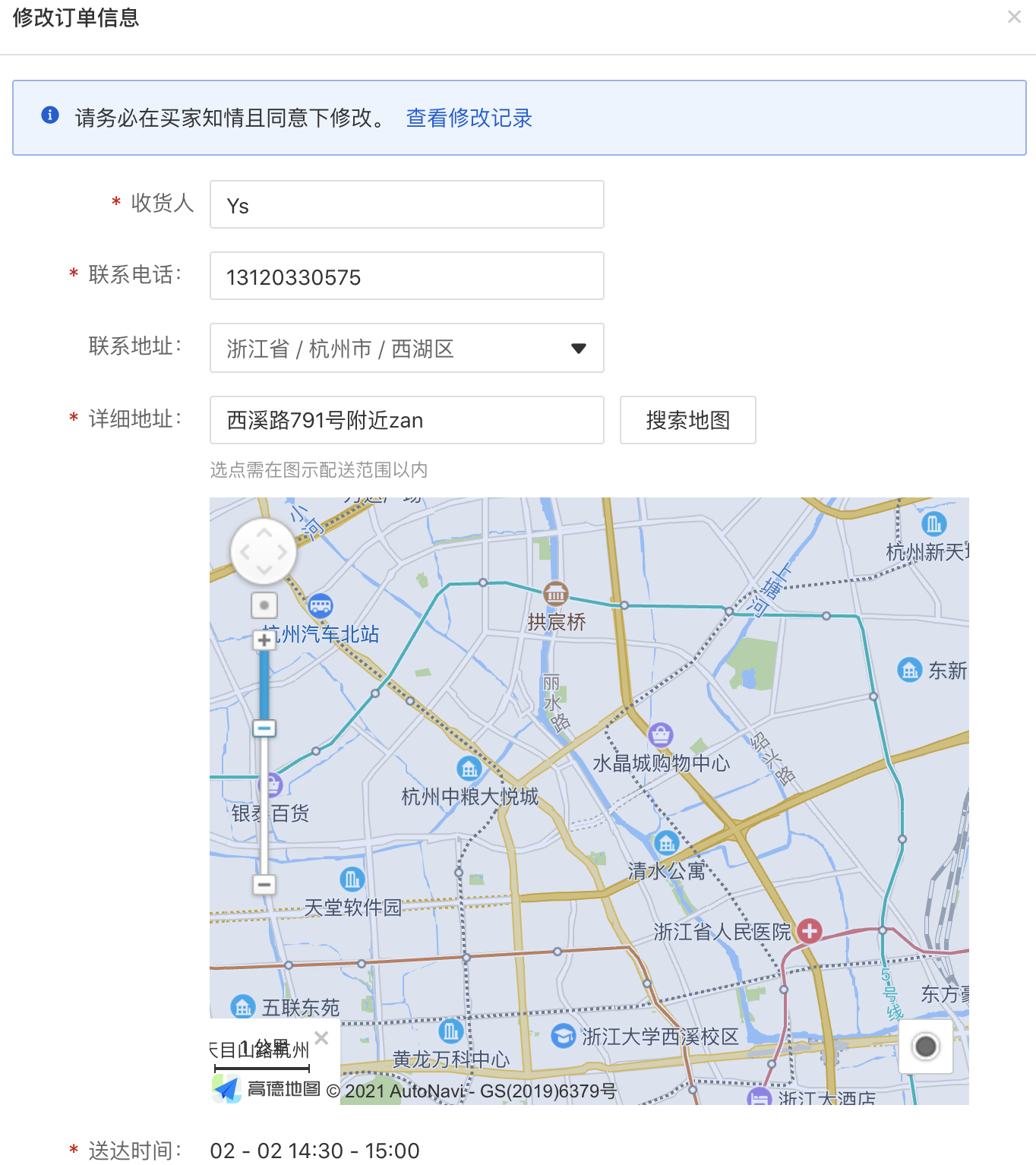Pan the map up with the up arrow

click(264, 533)
